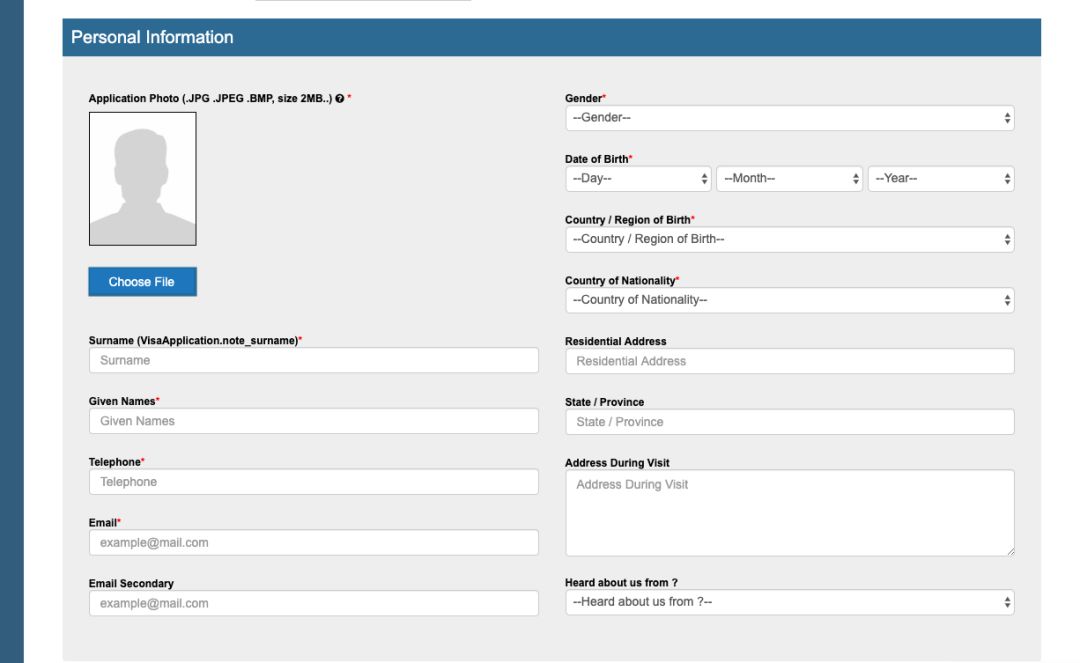Open Country / Region of Birth dropdown

[789, 240]
